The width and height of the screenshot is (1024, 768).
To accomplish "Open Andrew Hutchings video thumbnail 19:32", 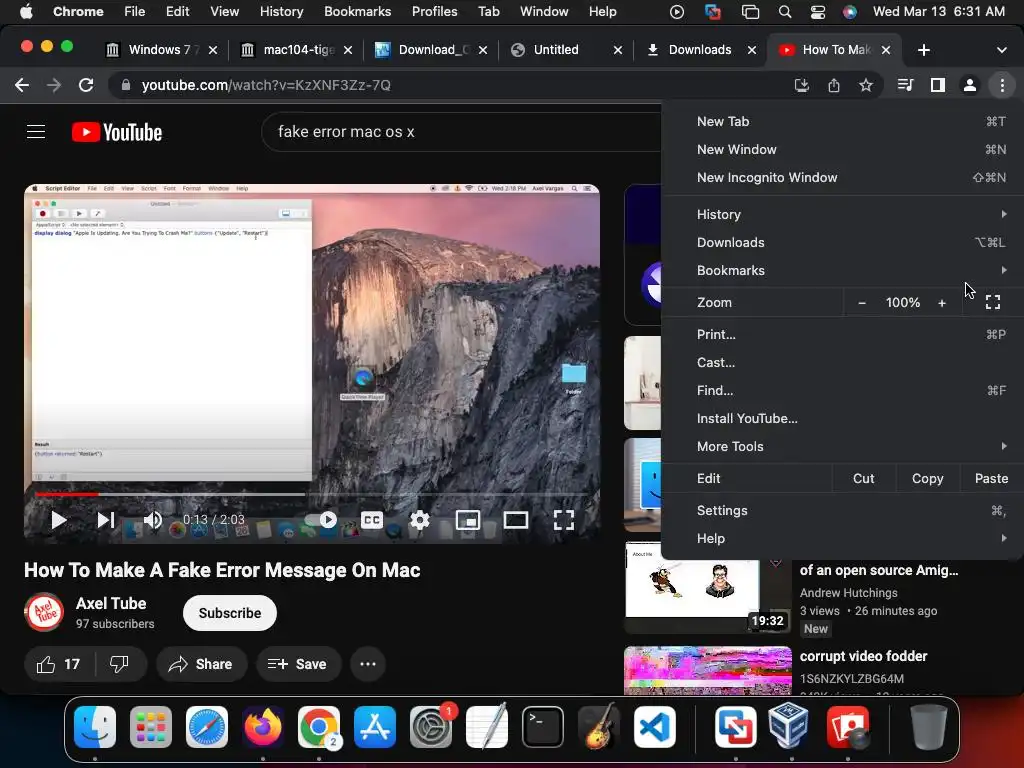I will click(x=708, y=588).
